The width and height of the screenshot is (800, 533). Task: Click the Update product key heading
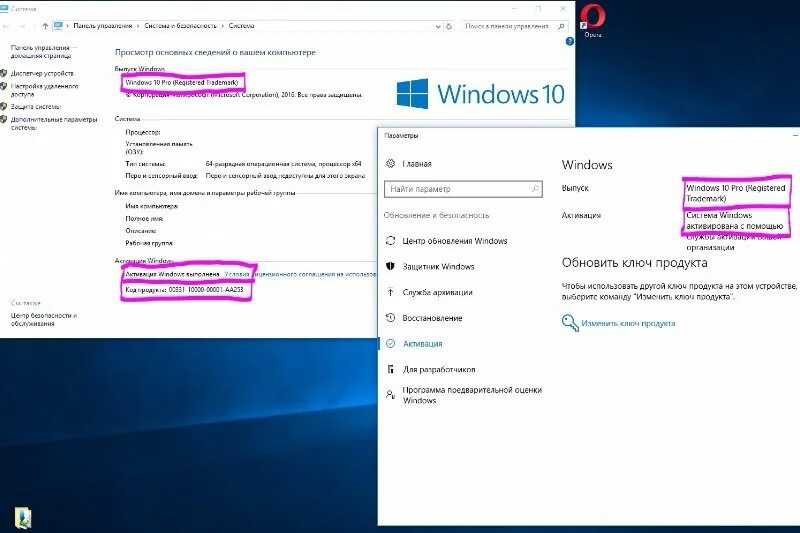pos(635,263)
